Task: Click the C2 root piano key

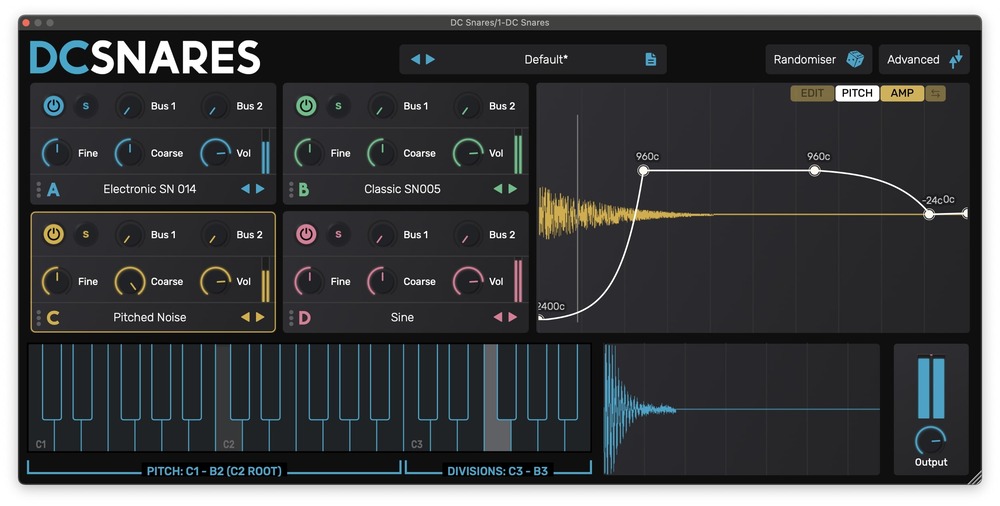Action: pos(229,436)
